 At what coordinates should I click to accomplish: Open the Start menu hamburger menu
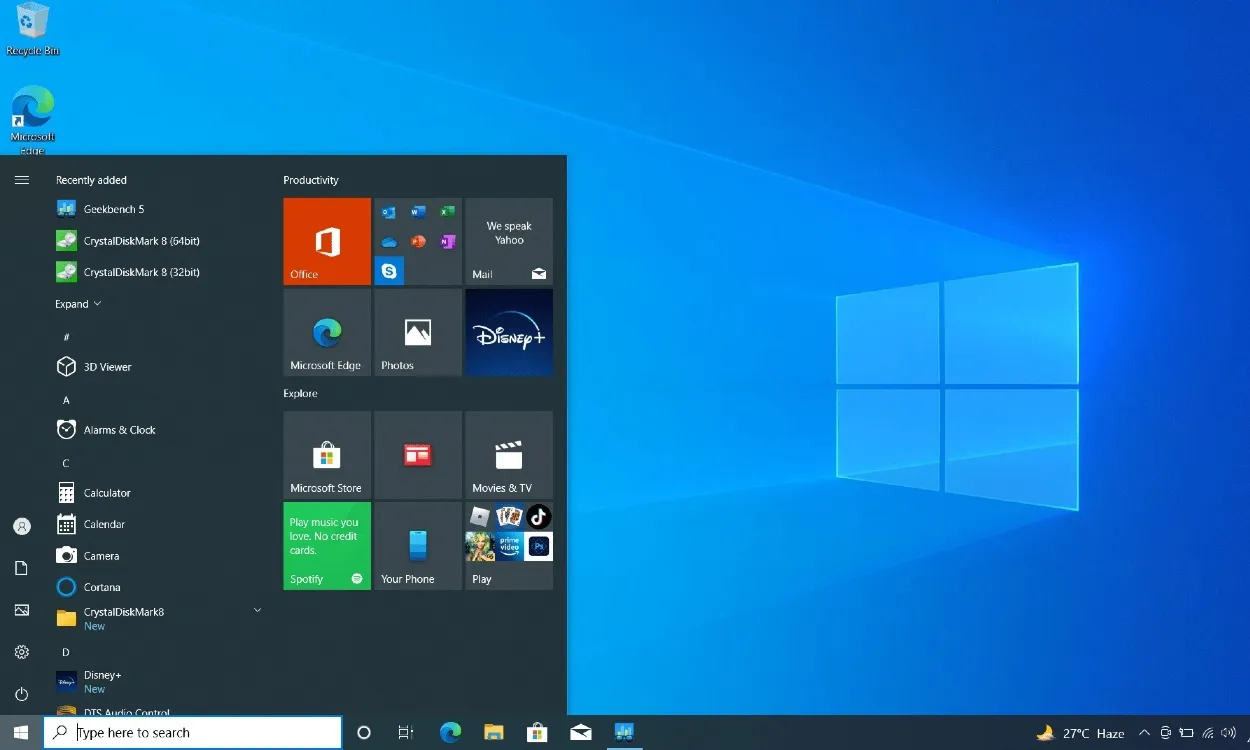click(x=21, y=180)
